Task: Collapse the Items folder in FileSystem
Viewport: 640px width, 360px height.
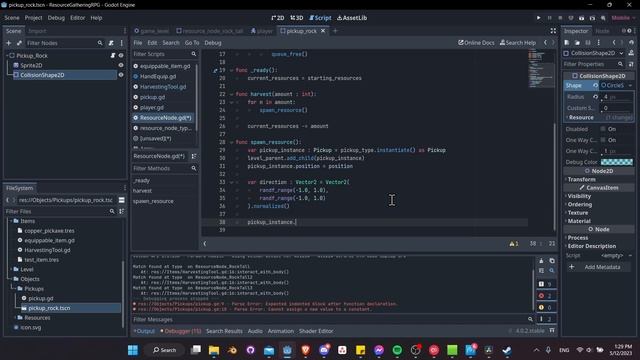Action: point(11,221)
